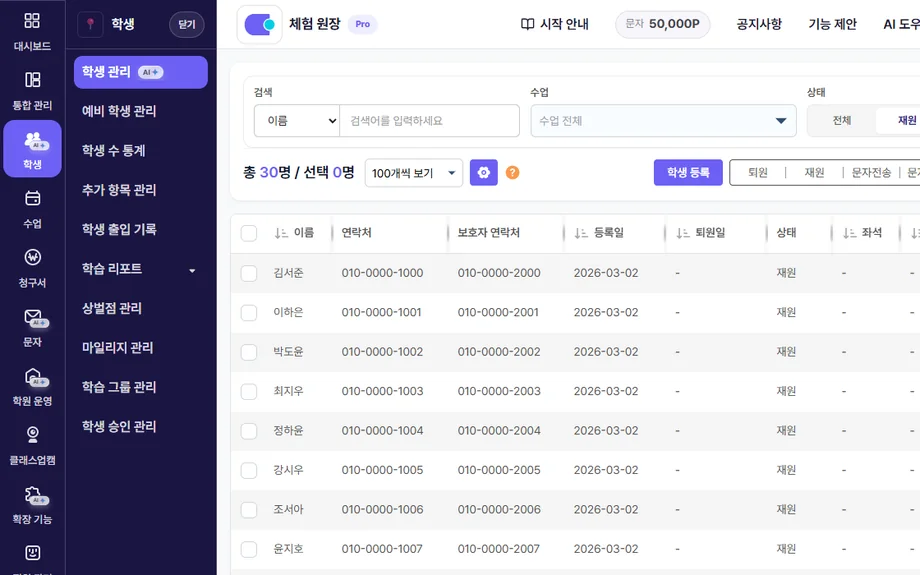Click the smiley face icon at sidebar bottom
920x575 pixels.
32,552
